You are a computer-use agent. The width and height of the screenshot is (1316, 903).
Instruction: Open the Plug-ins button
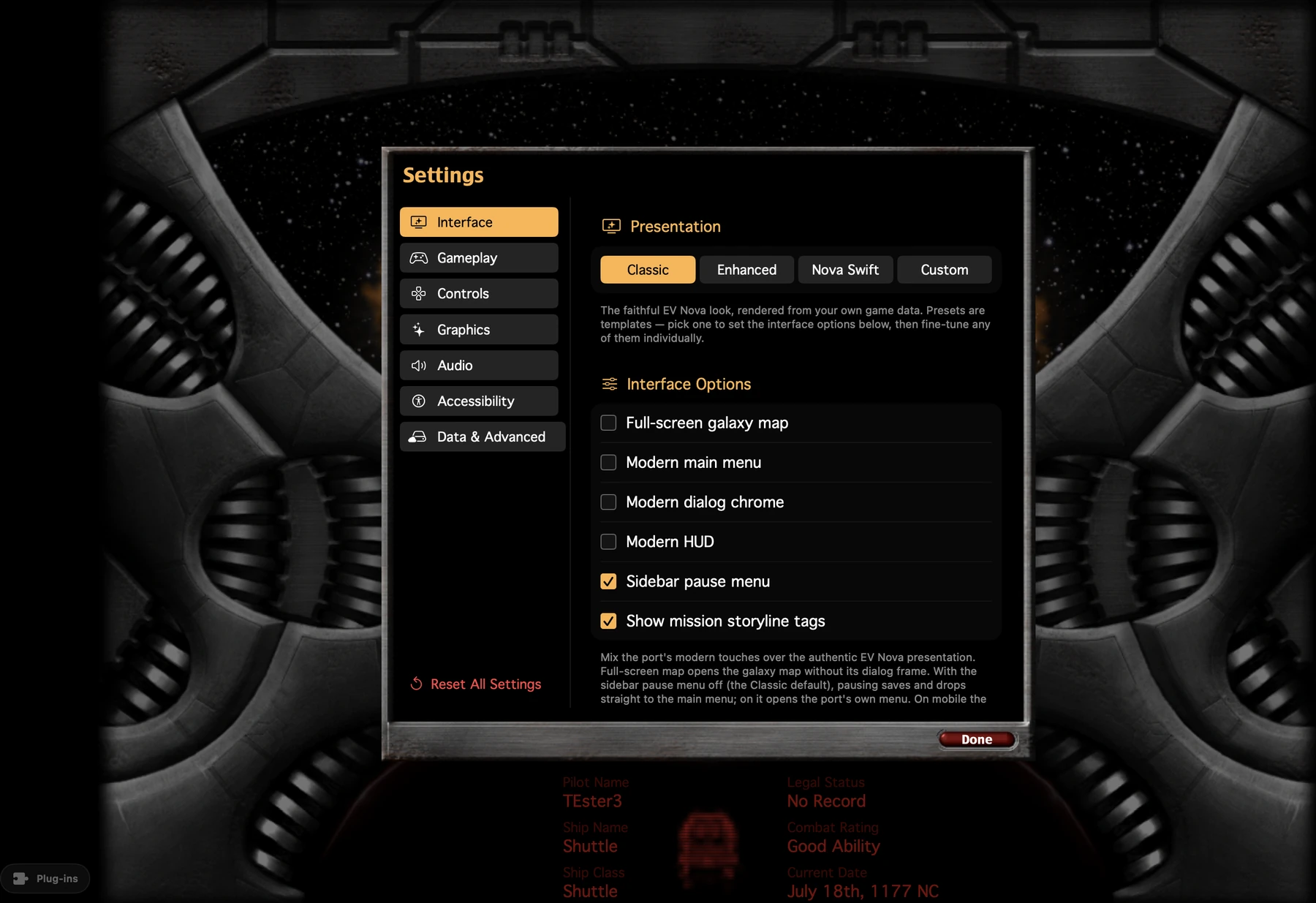45,879
